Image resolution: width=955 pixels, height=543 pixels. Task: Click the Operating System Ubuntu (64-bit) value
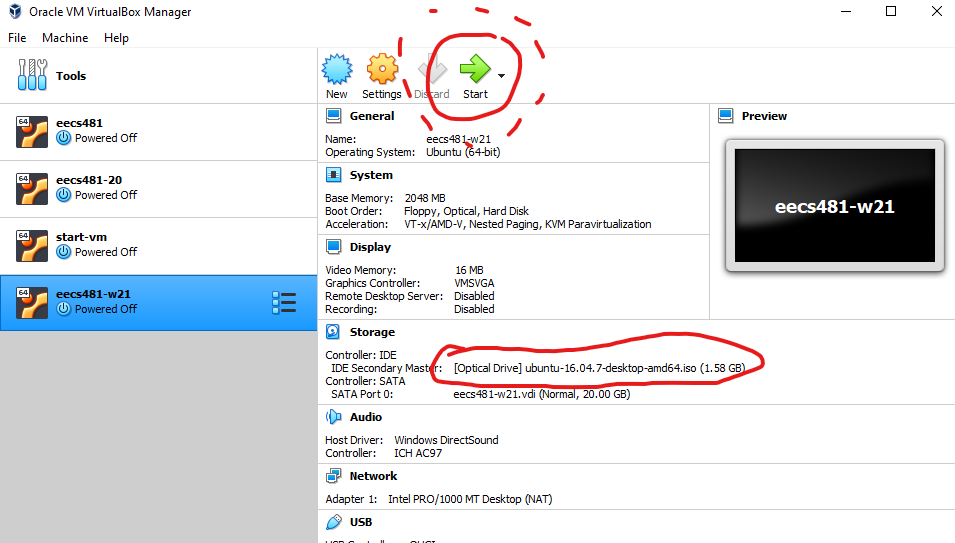pyautogui.click(x=463, y=152)
